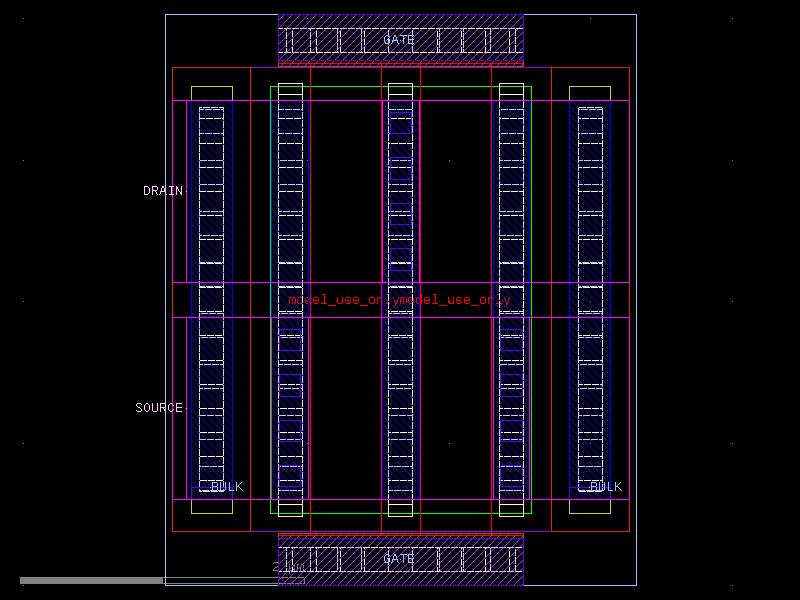The height and width of the screenshot is (600, 800).
Task: Click the center transistor finger stack
Action: (x=400, y=300)
